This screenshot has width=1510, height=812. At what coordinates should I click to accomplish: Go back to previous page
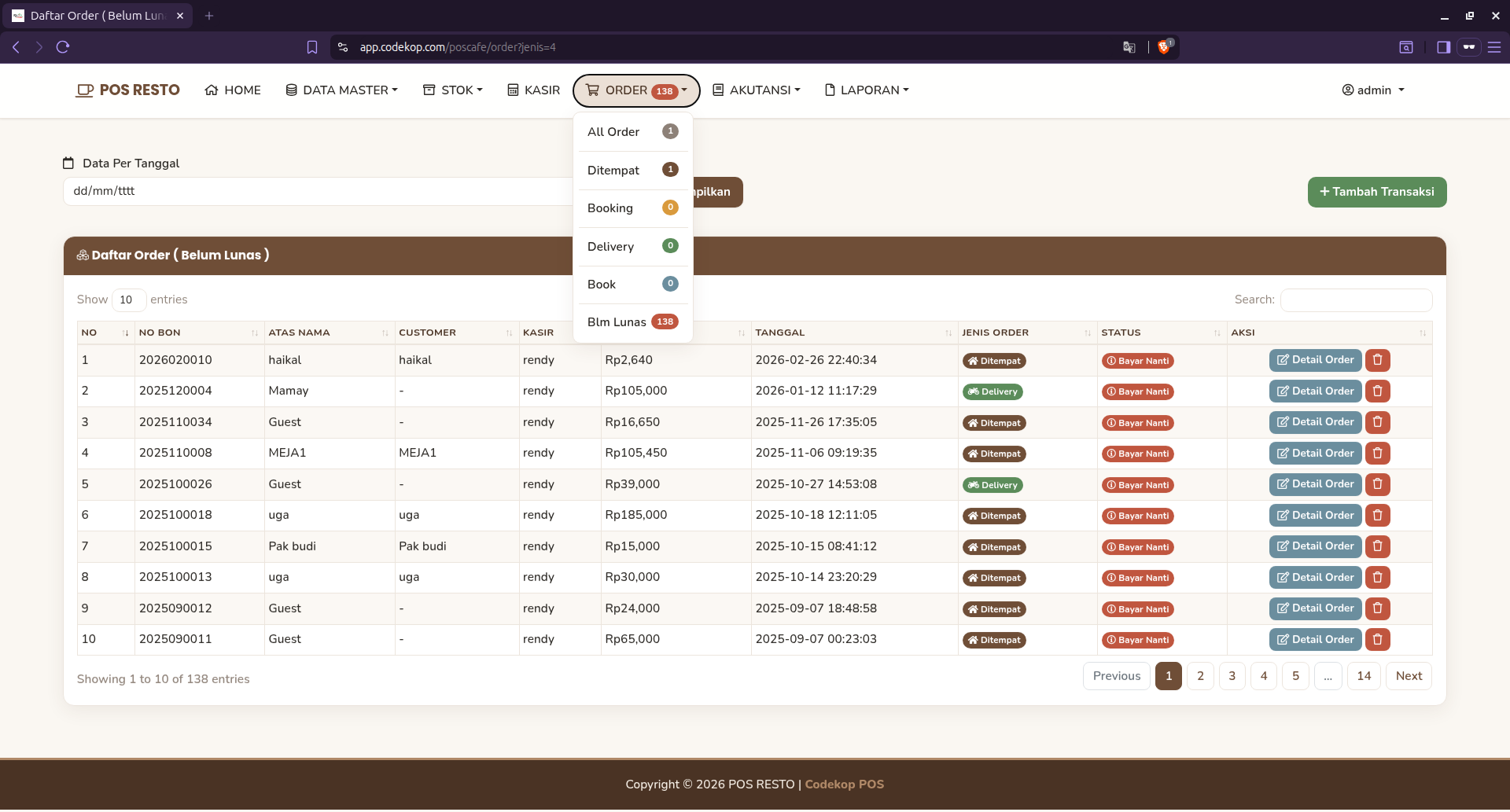coord(16,47)
